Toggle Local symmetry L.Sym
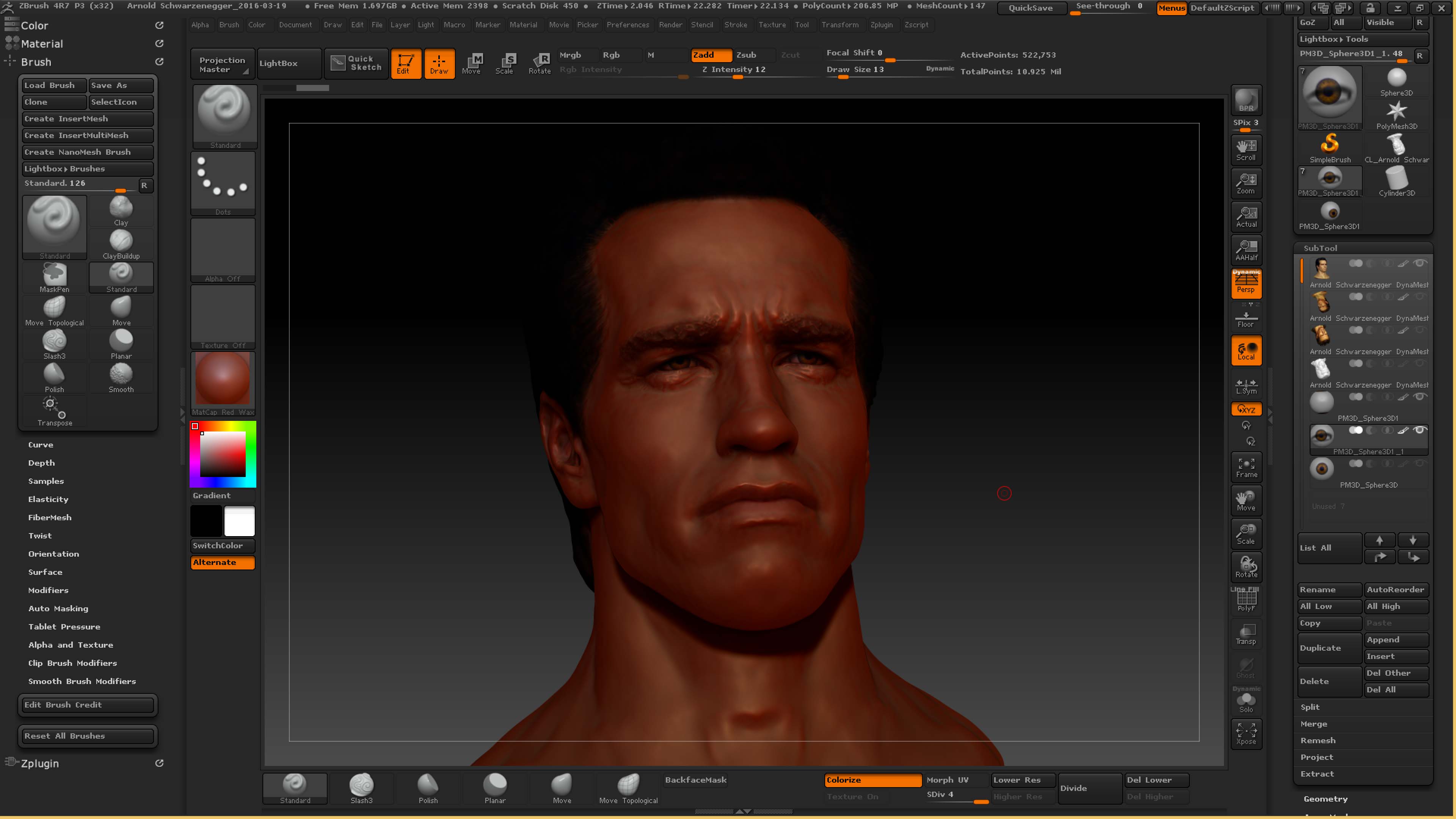1456x819 pixels. click(1246, 386)
